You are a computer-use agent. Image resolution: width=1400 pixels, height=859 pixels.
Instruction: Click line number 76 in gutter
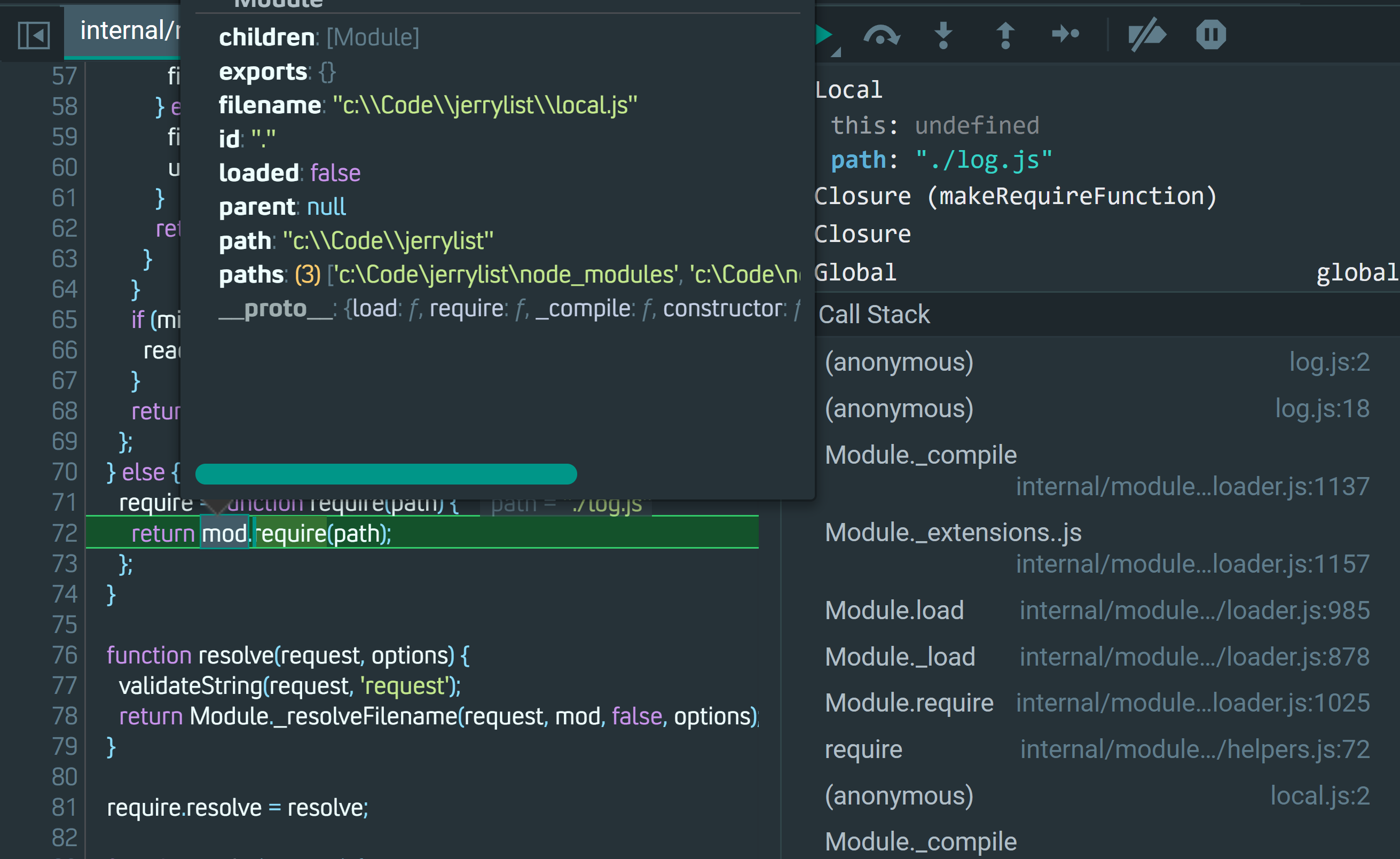pos(64,655)
